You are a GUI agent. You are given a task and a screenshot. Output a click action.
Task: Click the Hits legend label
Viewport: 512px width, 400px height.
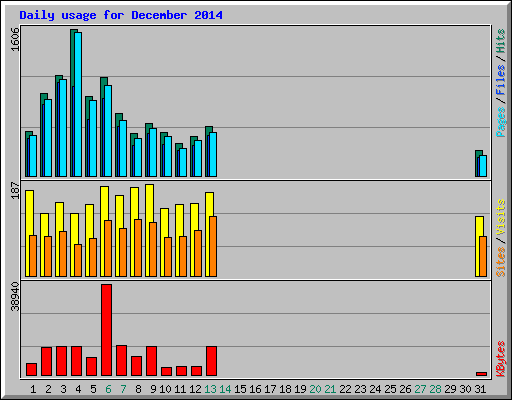[501, 41]
